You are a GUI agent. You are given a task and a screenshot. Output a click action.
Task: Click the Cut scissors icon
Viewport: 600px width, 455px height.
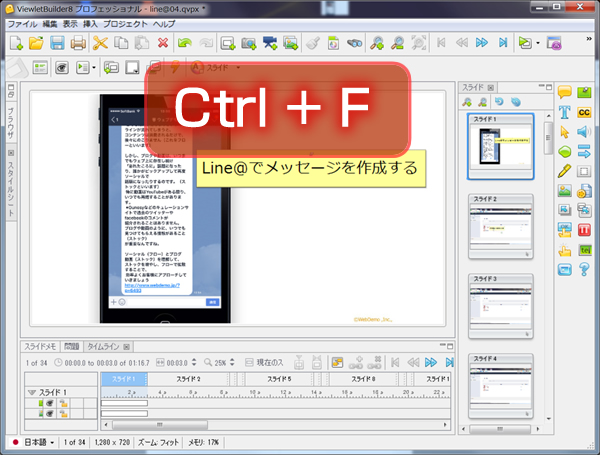[x=100, y=43]
